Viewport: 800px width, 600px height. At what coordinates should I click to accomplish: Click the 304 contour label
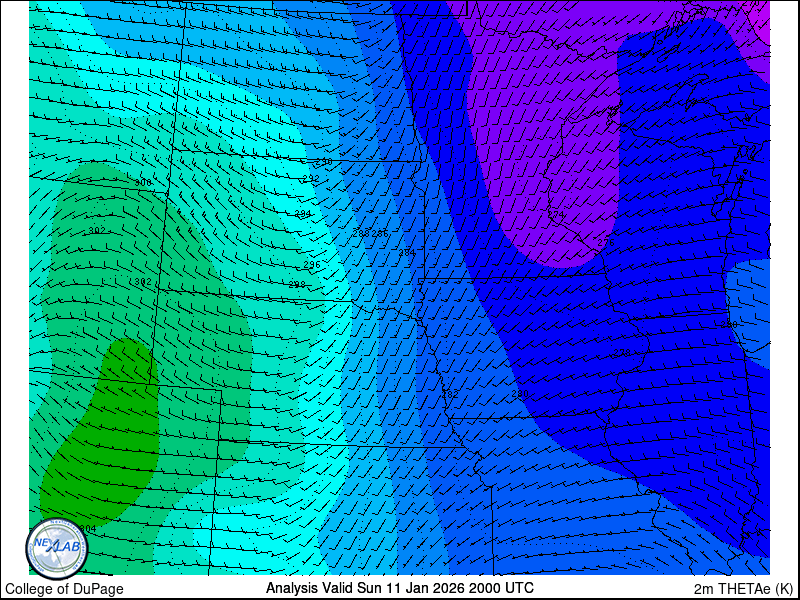coord(88,529)
